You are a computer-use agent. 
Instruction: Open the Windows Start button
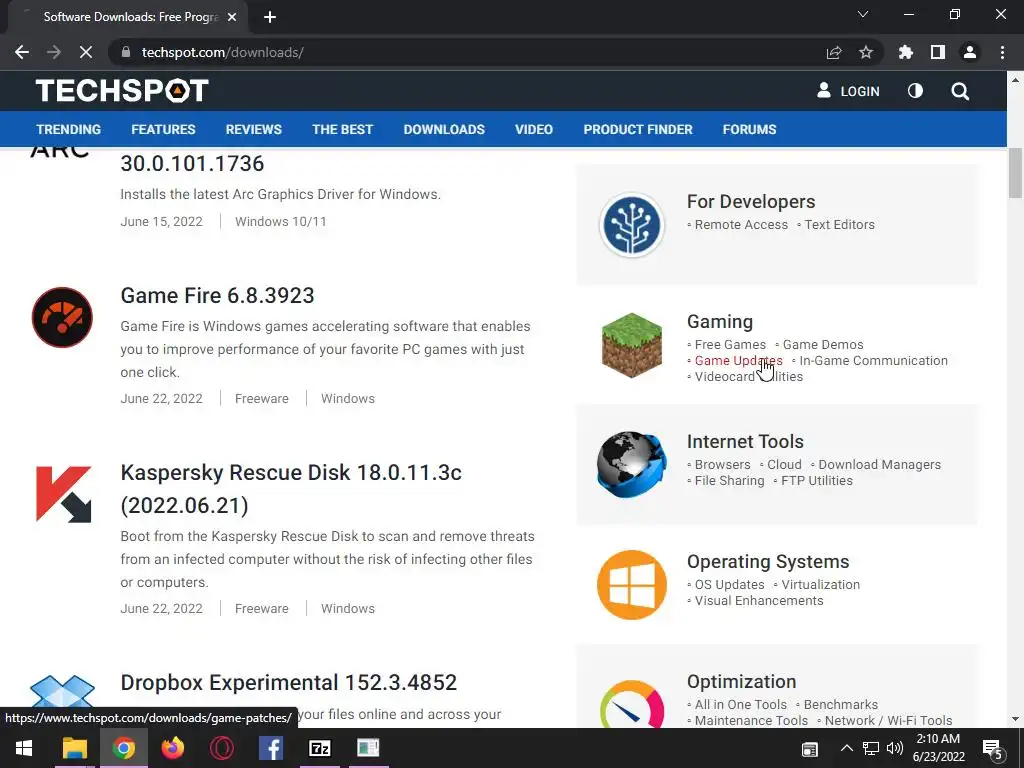[x=24, y=748]
